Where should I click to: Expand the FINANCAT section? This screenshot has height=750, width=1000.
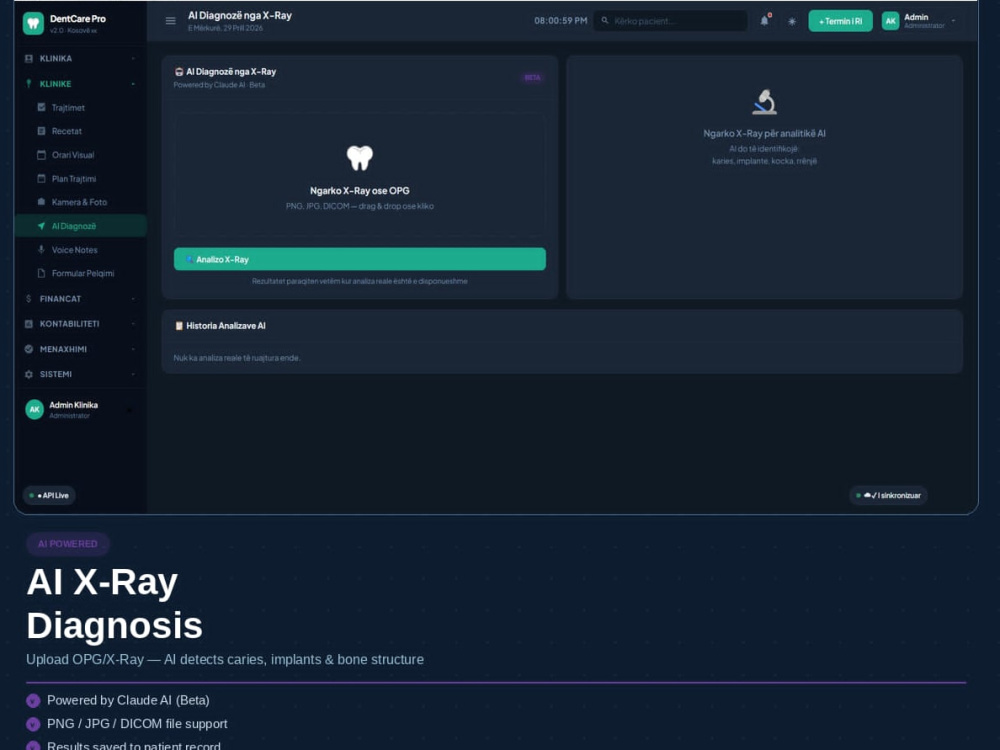80,299
